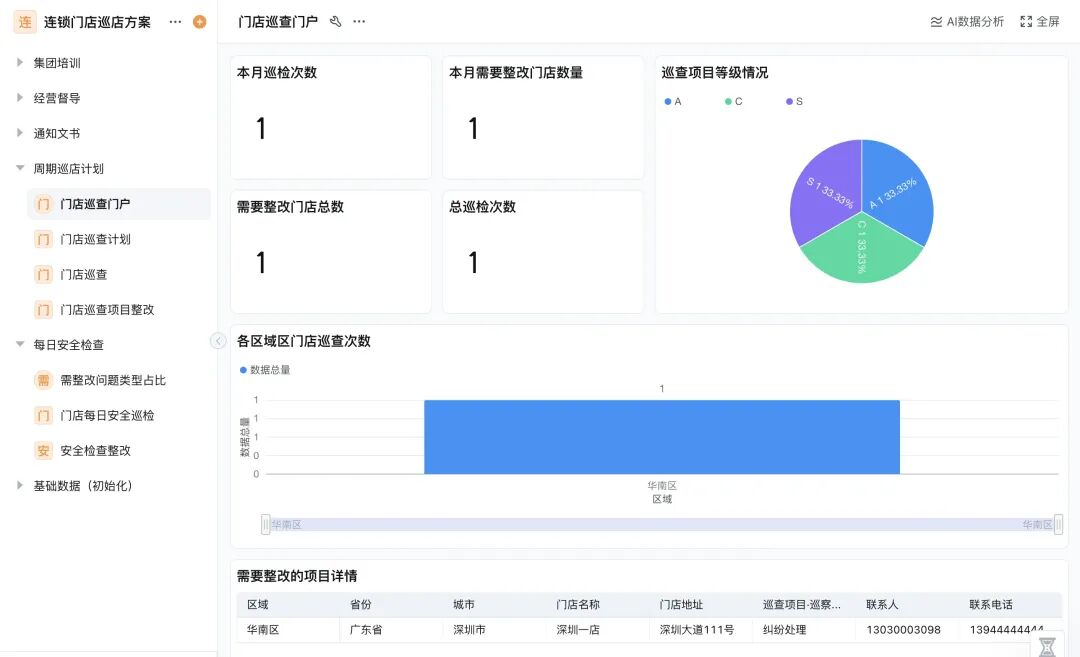This screenshot has width=1080, height=657.
Task: Open AI数据分析
Action: (967, 21)
